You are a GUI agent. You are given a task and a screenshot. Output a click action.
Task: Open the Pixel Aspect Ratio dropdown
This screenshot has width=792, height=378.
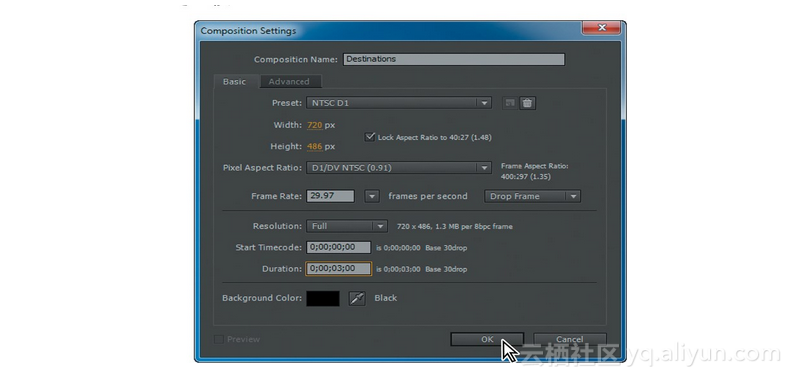[399, 168]
